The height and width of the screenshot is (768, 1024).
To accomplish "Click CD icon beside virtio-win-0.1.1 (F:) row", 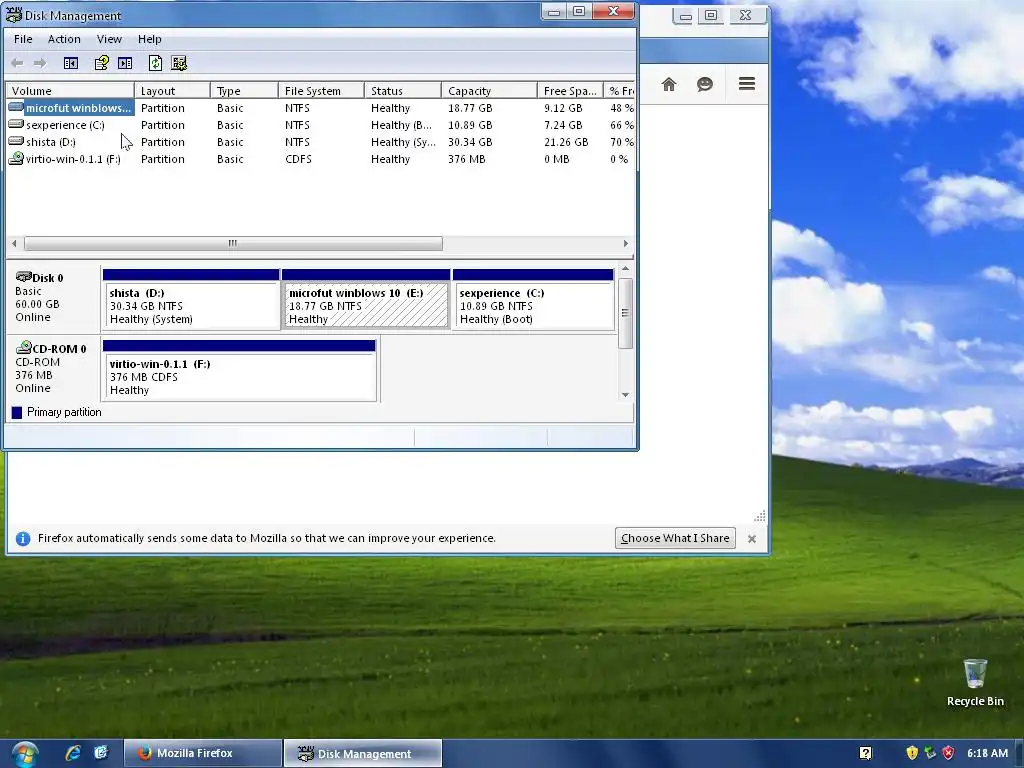I will coord(16,158).
